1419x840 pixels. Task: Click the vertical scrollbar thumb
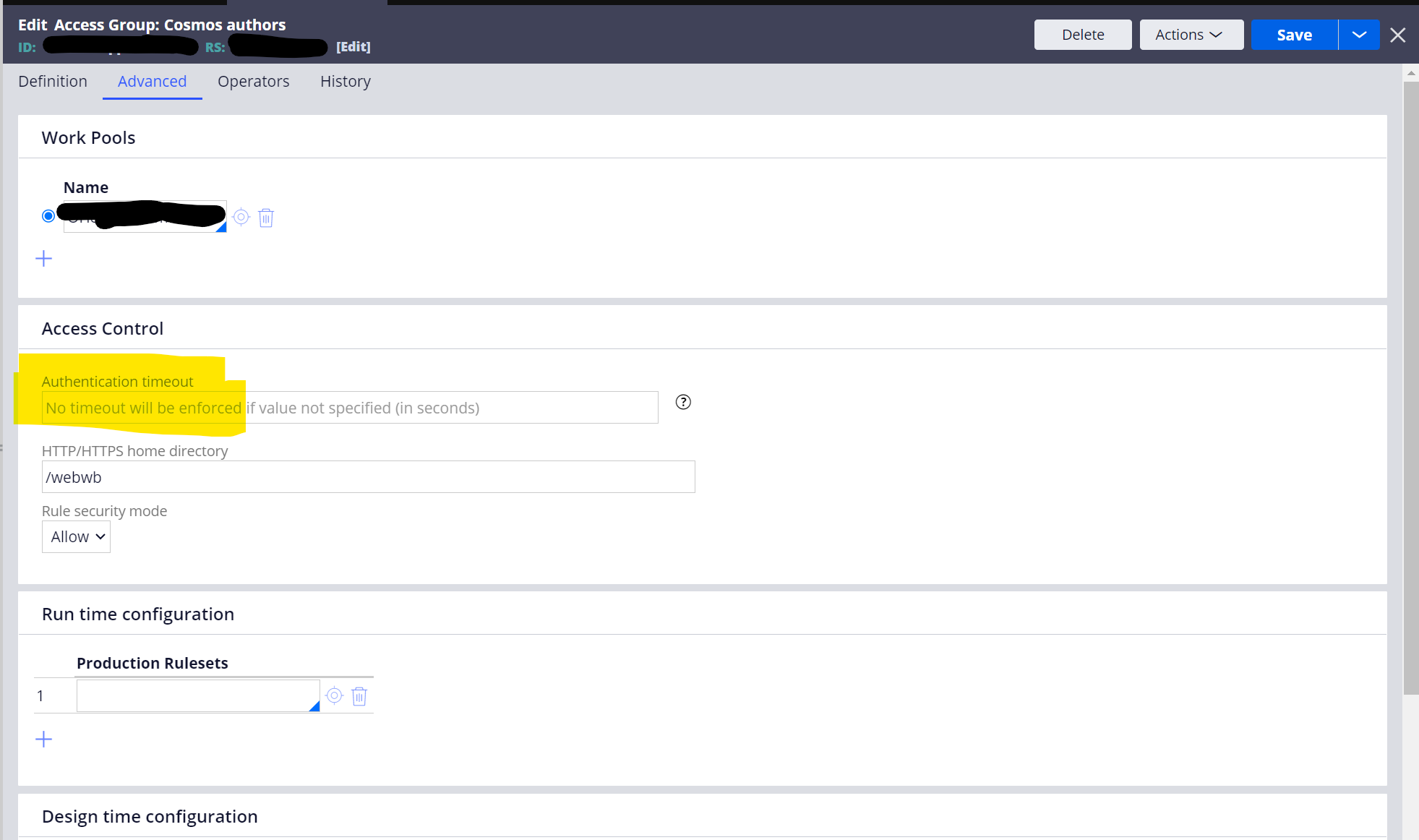tap(1411, 387)
